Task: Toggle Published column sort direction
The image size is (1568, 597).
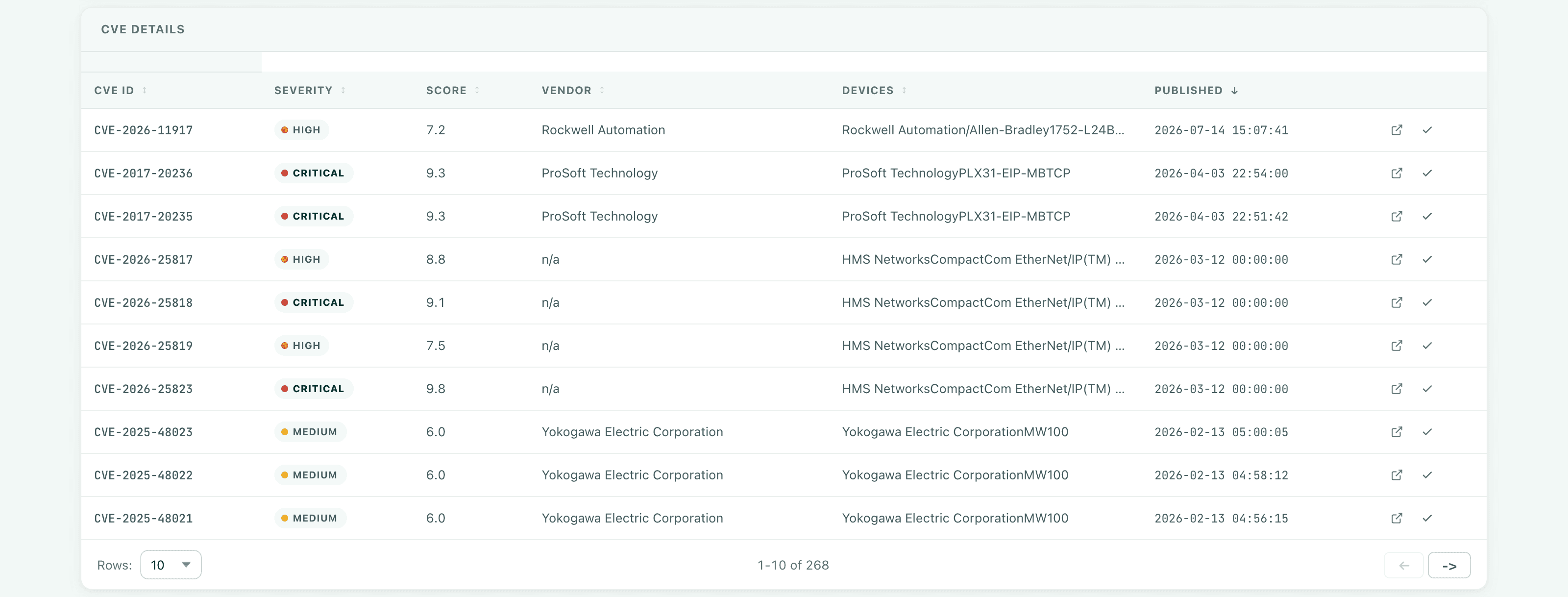Action: tap(1196, 90)
